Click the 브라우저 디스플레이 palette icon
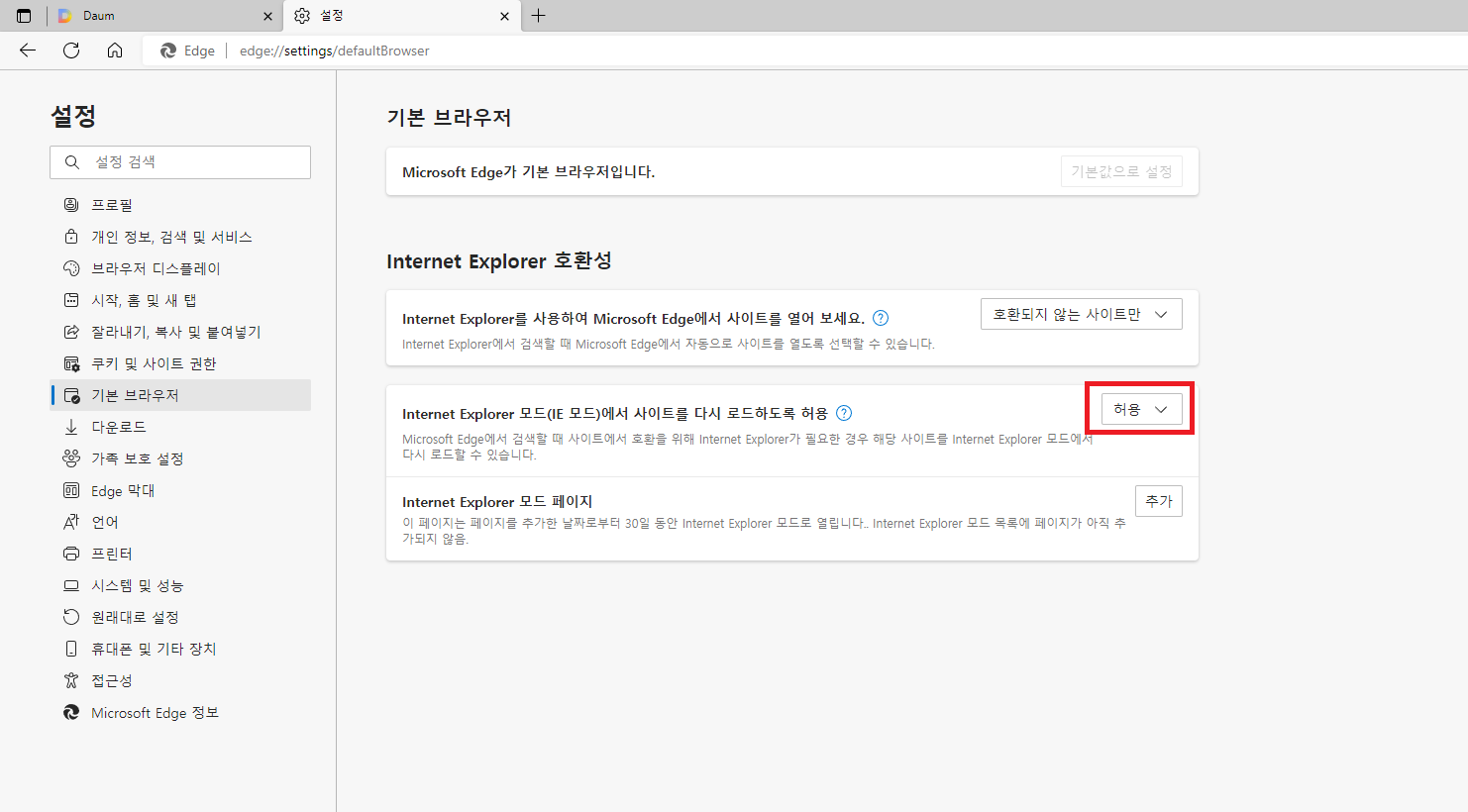Screen dimensions: 1468x812 pos(71,268)
